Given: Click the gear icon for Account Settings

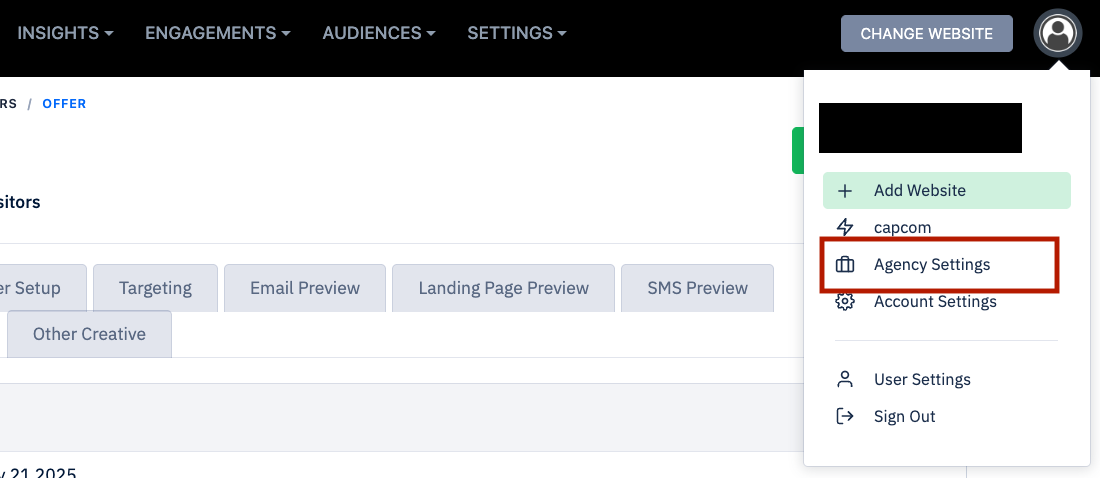Looking at the screenshot, I should (845, 301).
